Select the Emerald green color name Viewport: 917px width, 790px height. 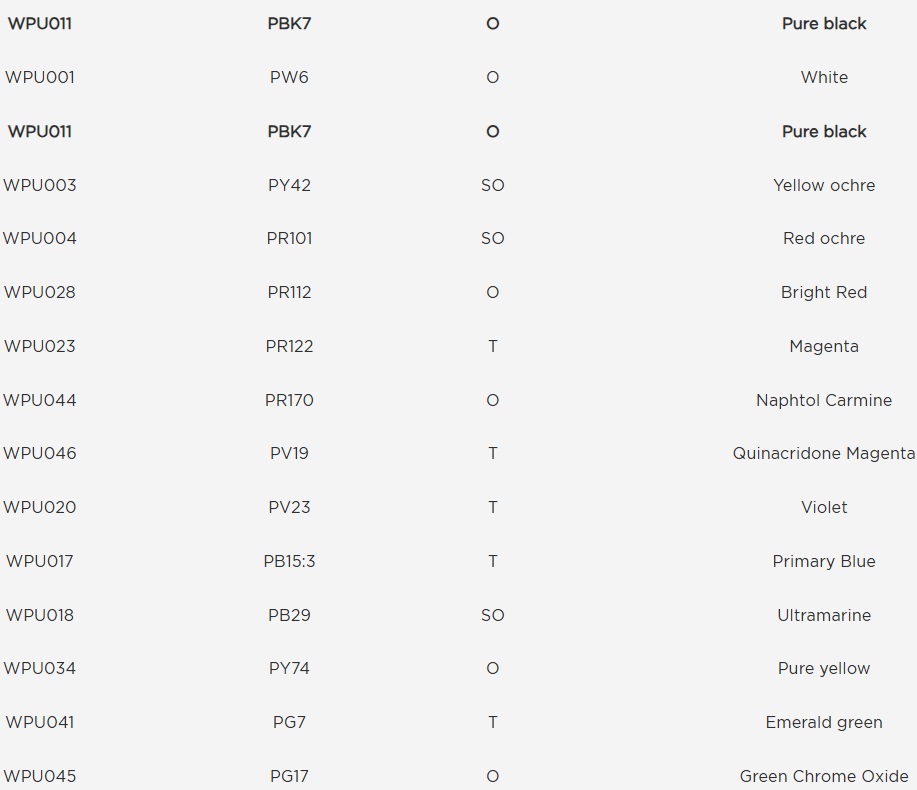(824, 722)
